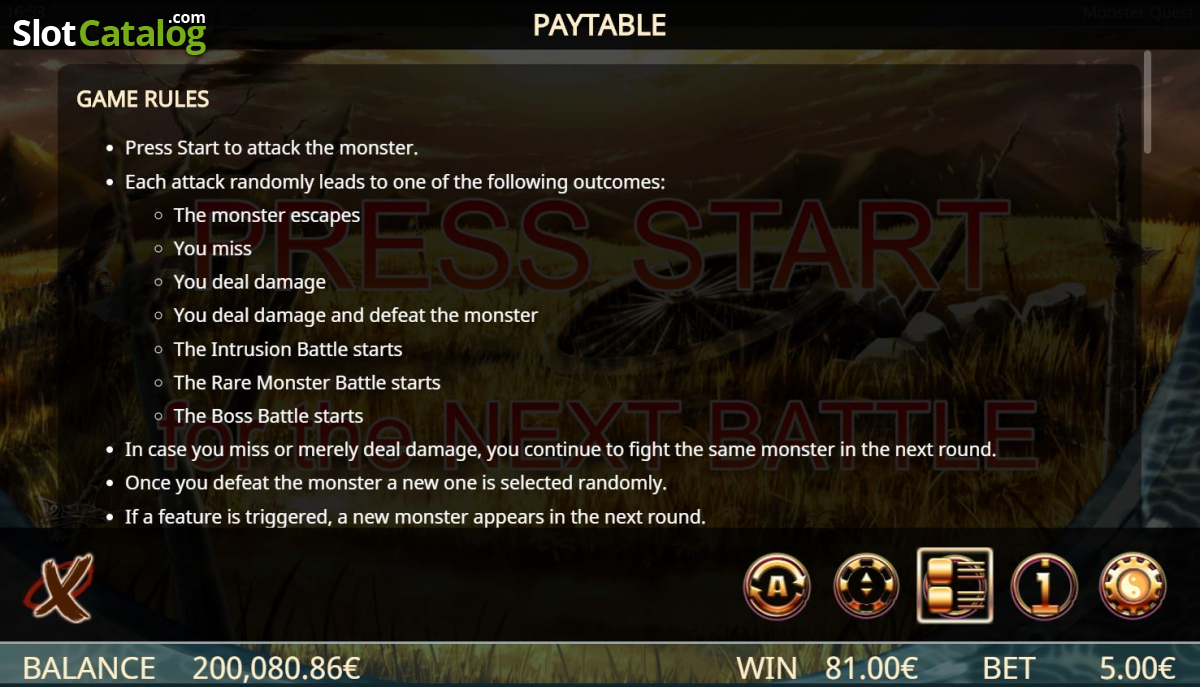
Task: Click the 'You miss' outcome line
Action: click(213, 248)
